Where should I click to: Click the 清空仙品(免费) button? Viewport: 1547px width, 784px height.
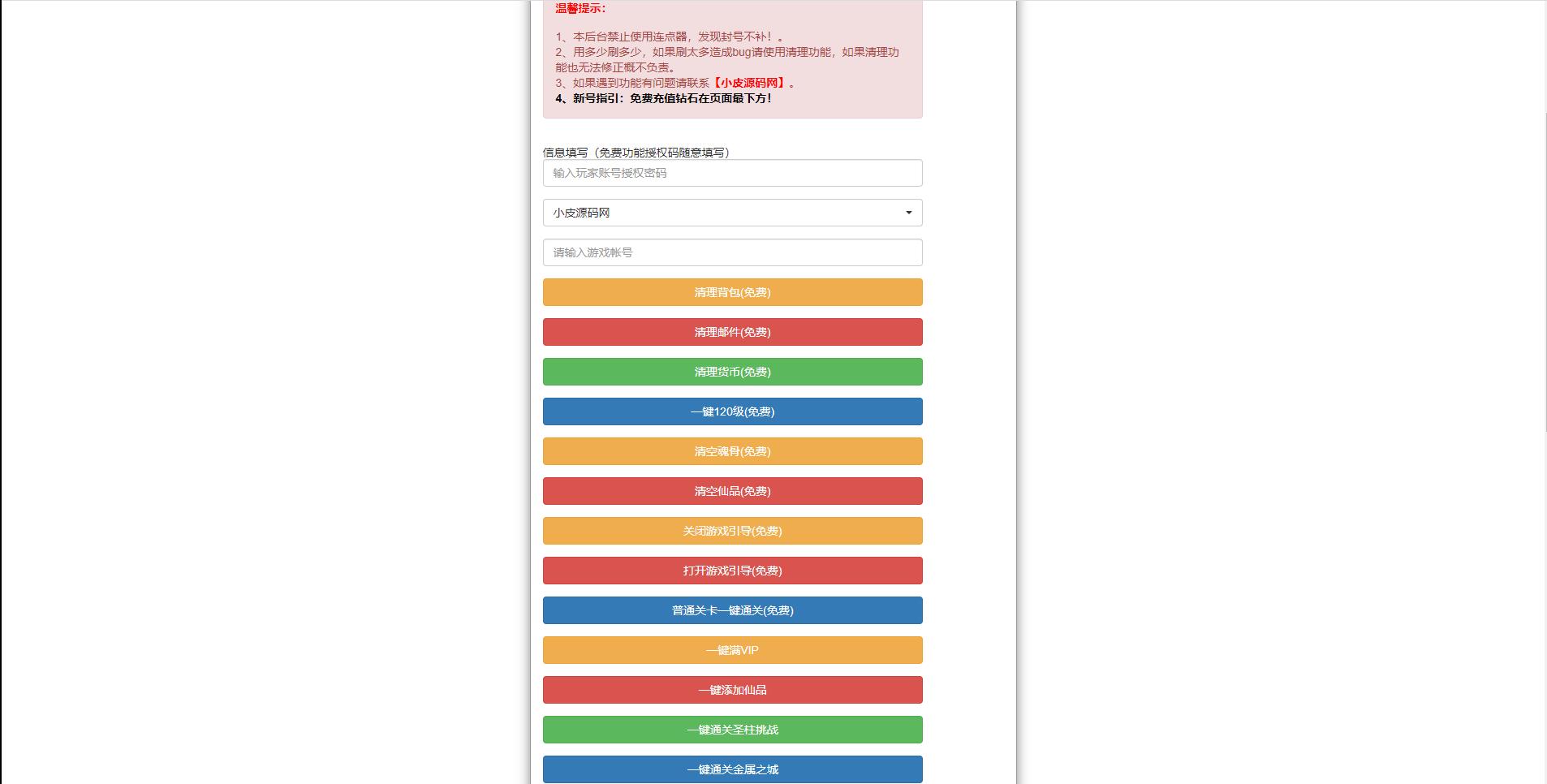[732, 491]
